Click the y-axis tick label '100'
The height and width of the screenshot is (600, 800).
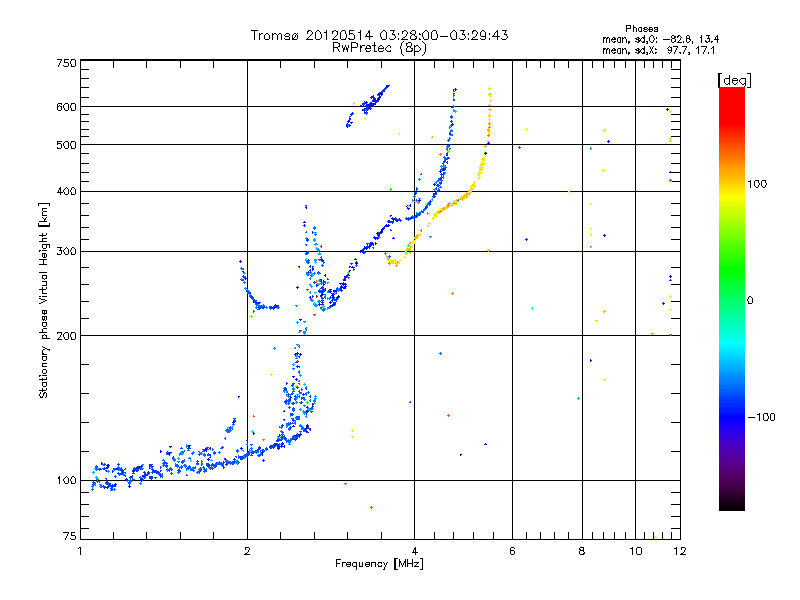pos(66,481)
